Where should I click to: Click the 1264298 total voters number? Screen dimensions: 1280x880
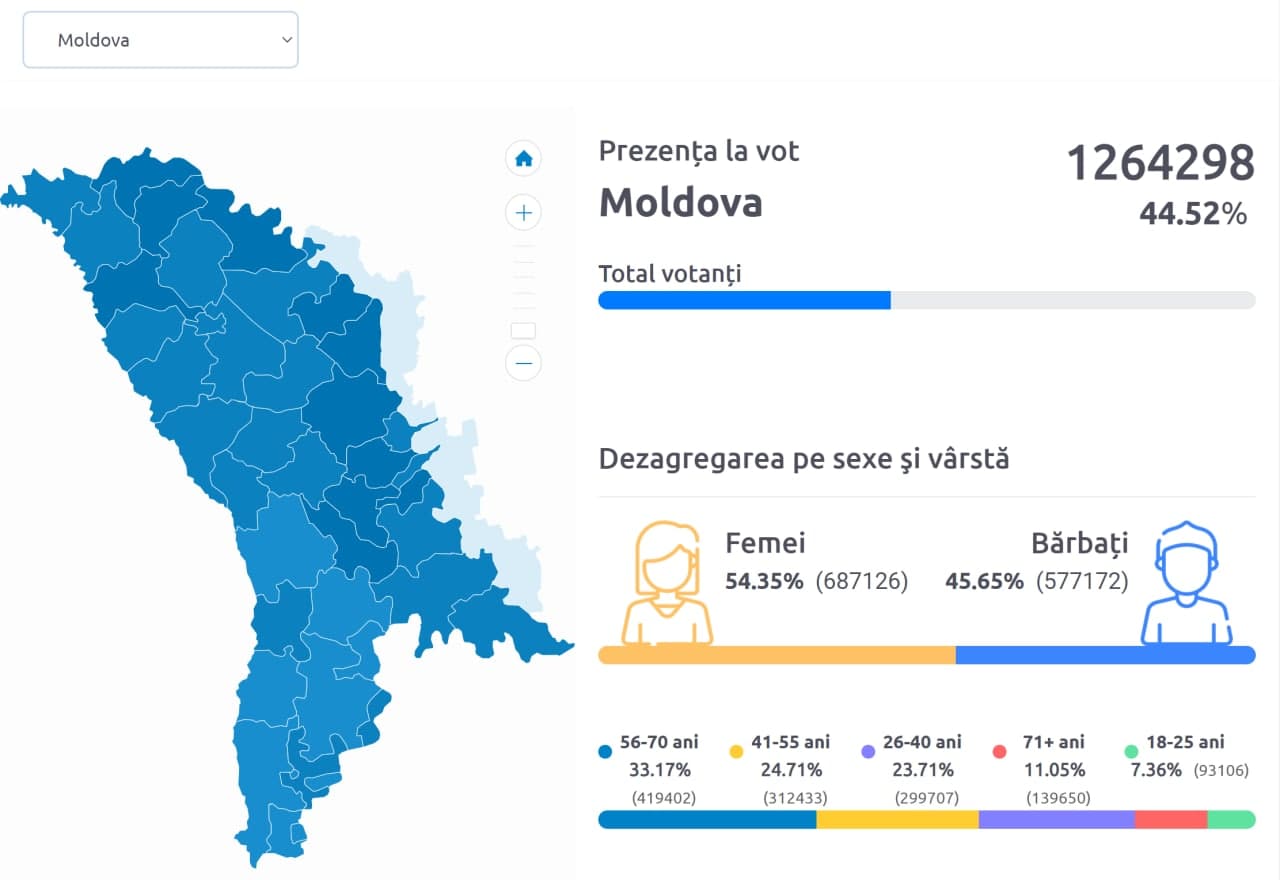pyautogui.click(x=1160, y=163)
